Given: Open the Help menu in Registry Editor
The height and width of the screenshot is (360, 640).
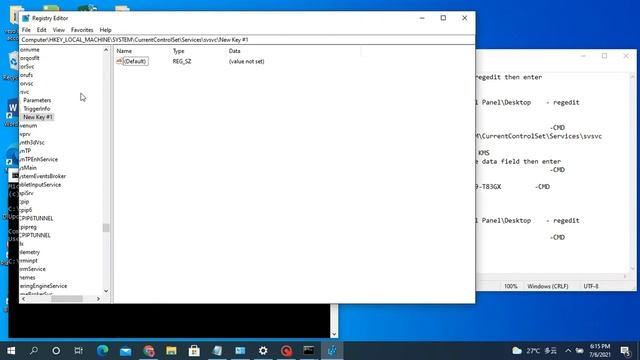Looking at the screenshot, I should point(105,30).
